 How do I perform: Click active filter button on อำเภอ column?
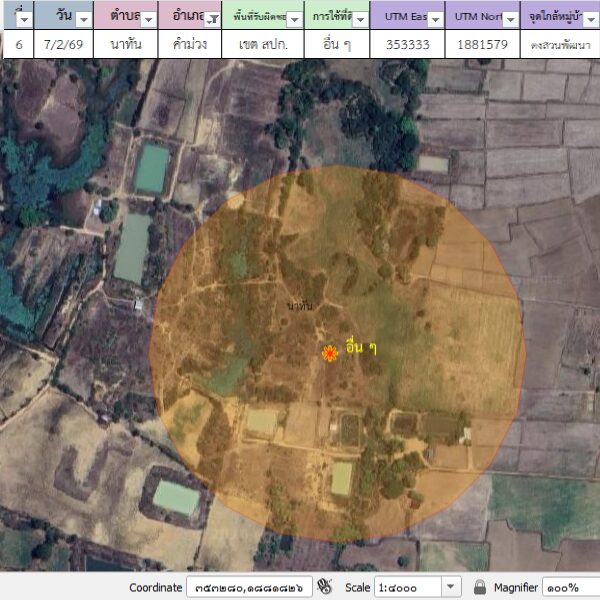pyautogui.click(x=212, y=19)
